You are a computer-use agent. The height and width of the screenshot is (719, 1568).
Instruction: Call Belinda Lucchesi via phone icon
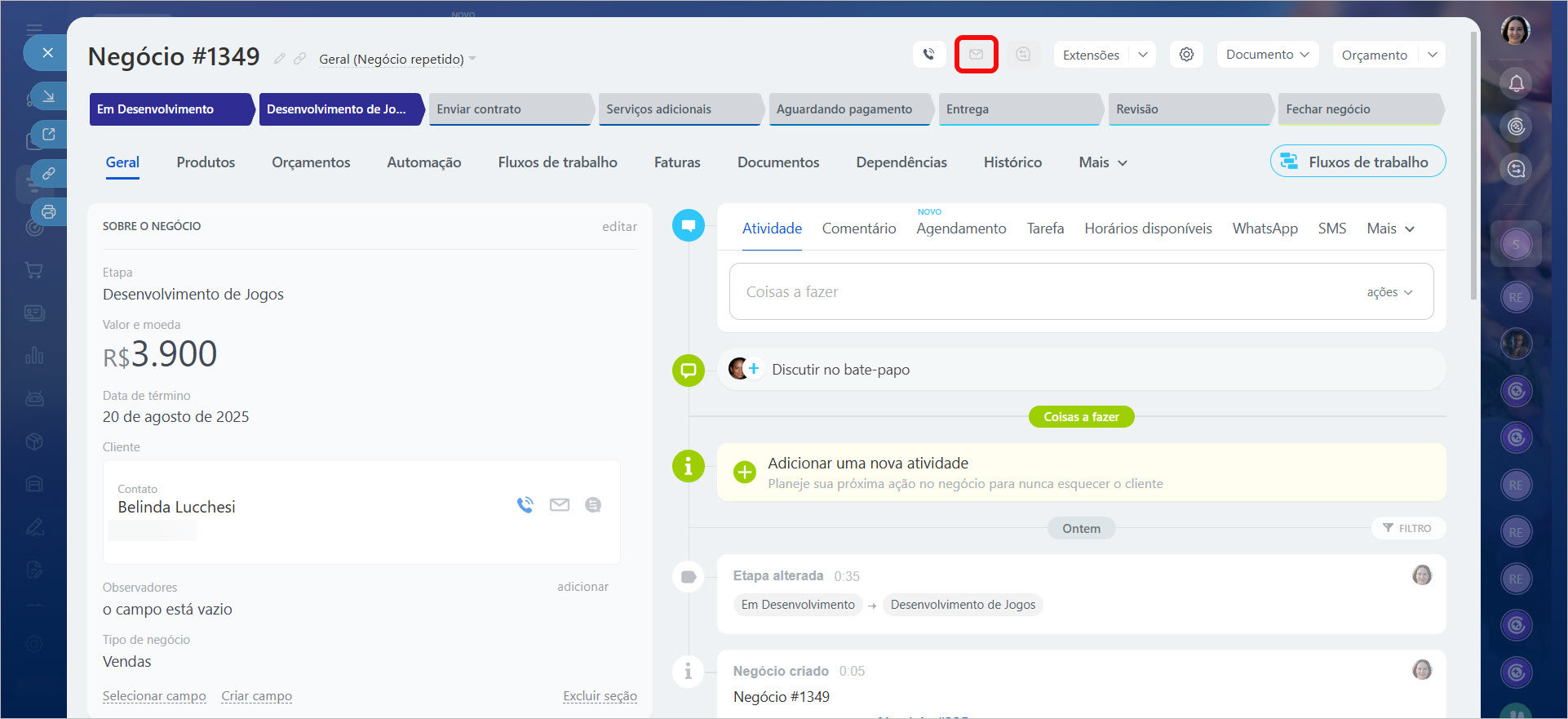tap(525, 505)
